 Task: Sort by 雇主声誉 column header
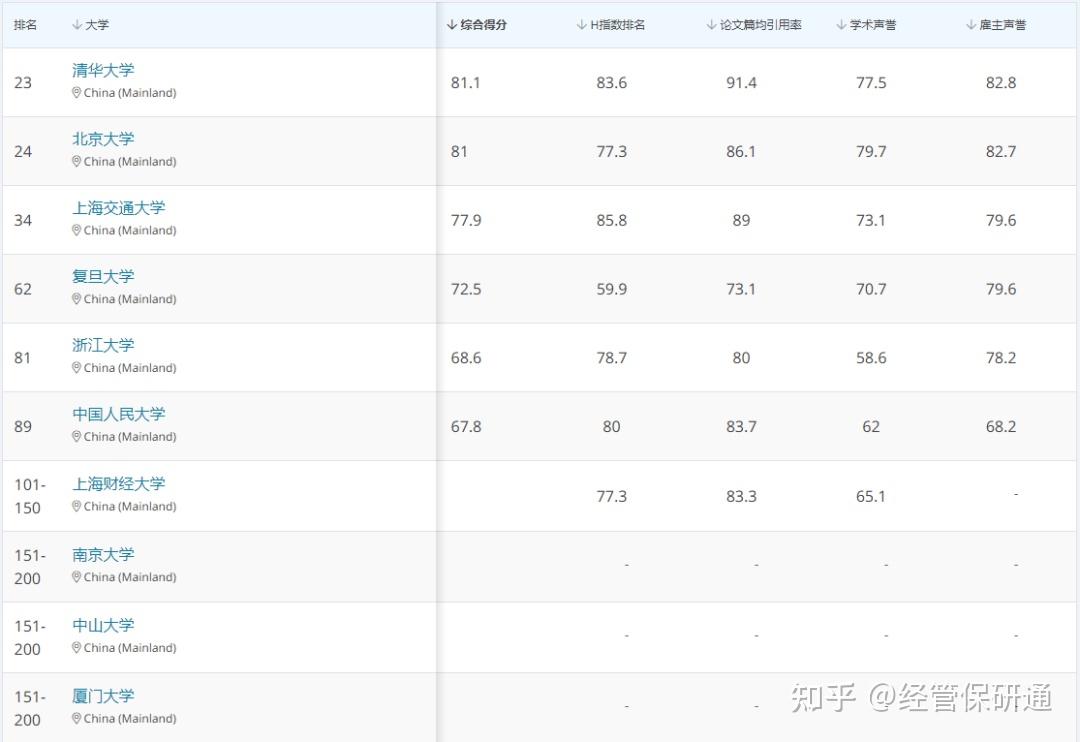coord(996,25)
